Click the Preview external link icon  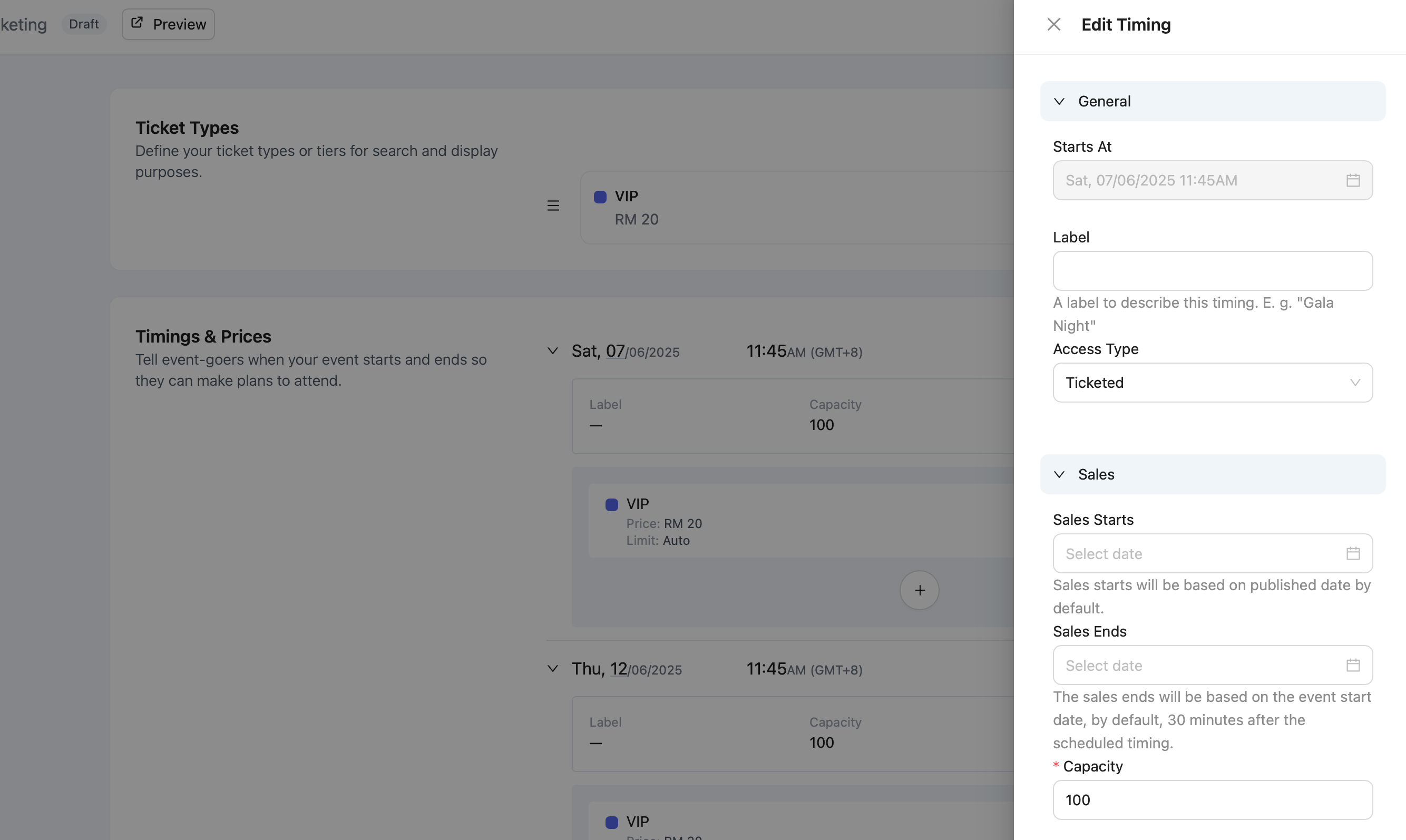(137, 23)
